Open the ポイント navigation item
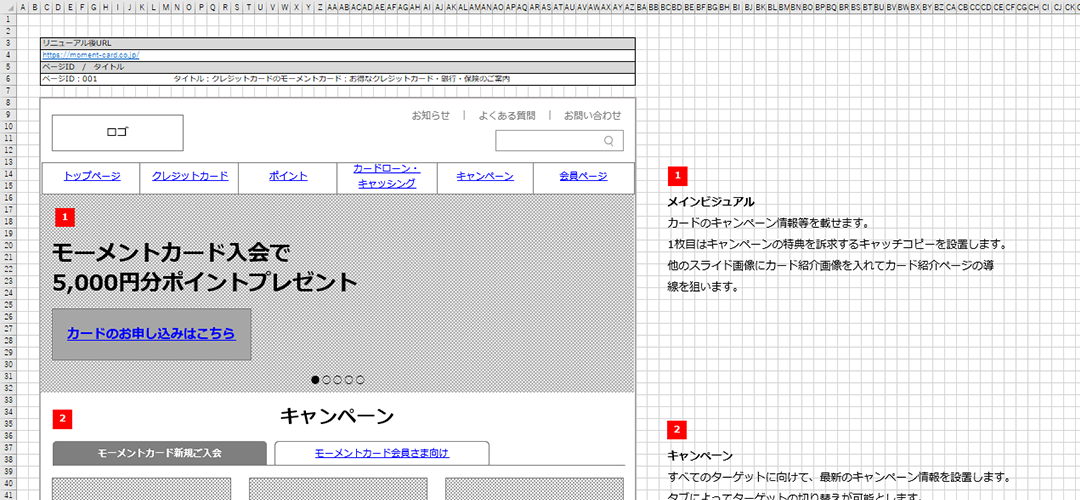 pyautogui.click(x=289, y=176)
